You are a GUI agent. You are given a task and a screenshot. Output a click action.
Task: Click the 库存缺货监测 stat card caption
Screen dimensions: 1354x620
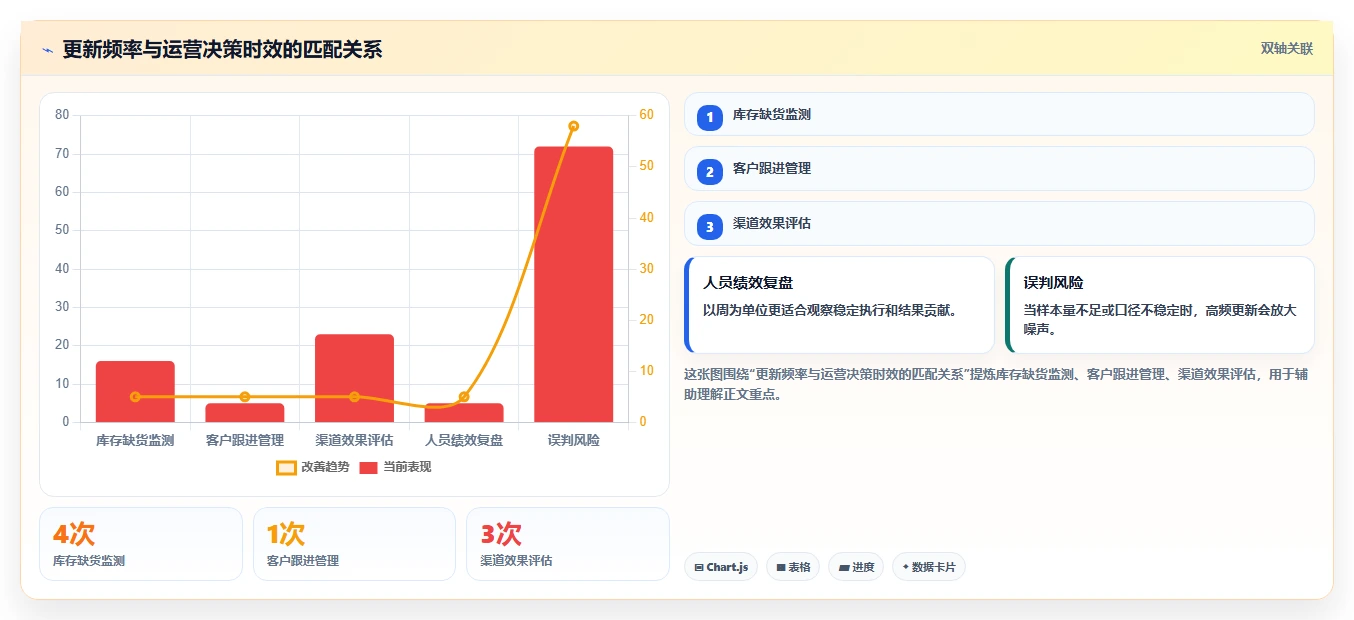(x=89, y=561)
